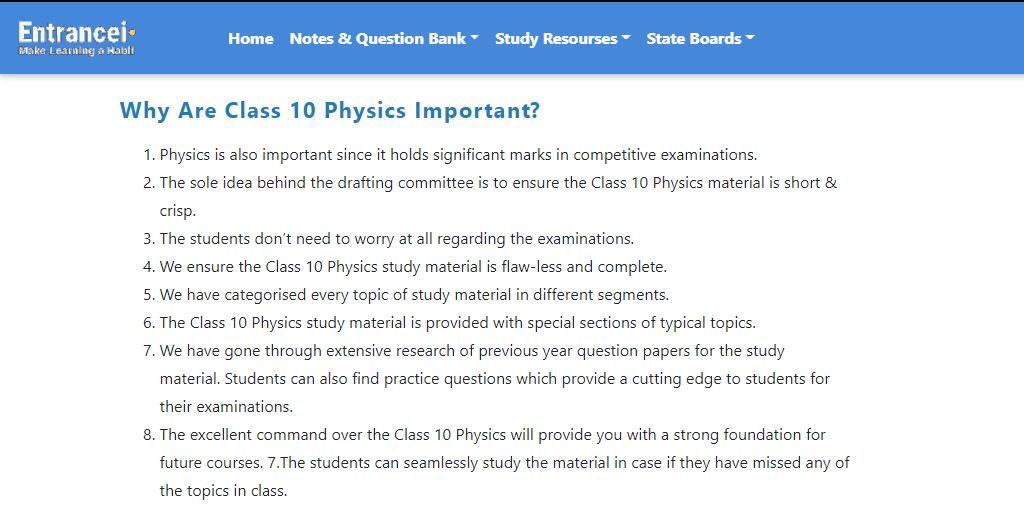Expand the State Boards dropdown arrow

(750, 38)
